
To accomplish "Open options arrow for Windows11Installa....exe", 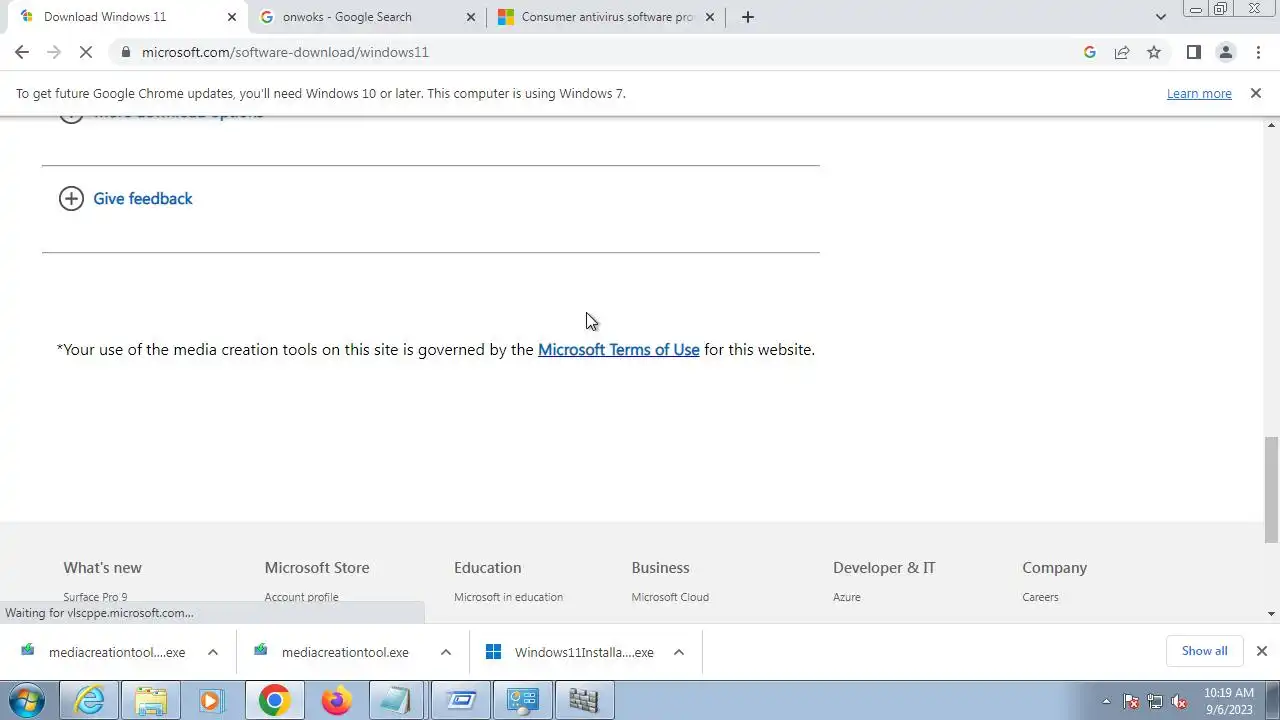I will pos(678,652).
